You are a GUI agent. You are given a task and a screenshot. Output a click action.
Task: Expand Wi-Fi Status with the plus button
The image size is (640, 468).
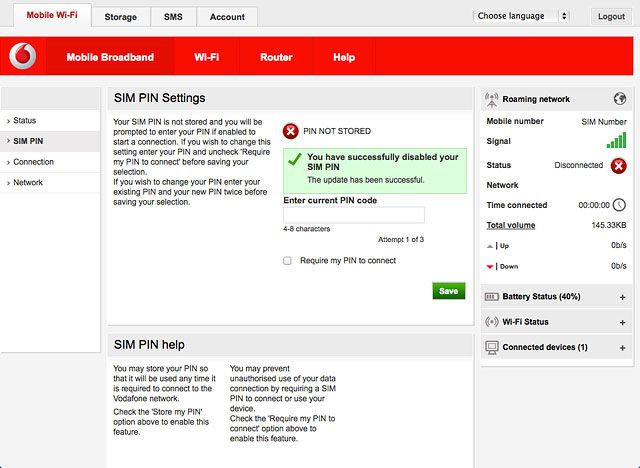622,322
